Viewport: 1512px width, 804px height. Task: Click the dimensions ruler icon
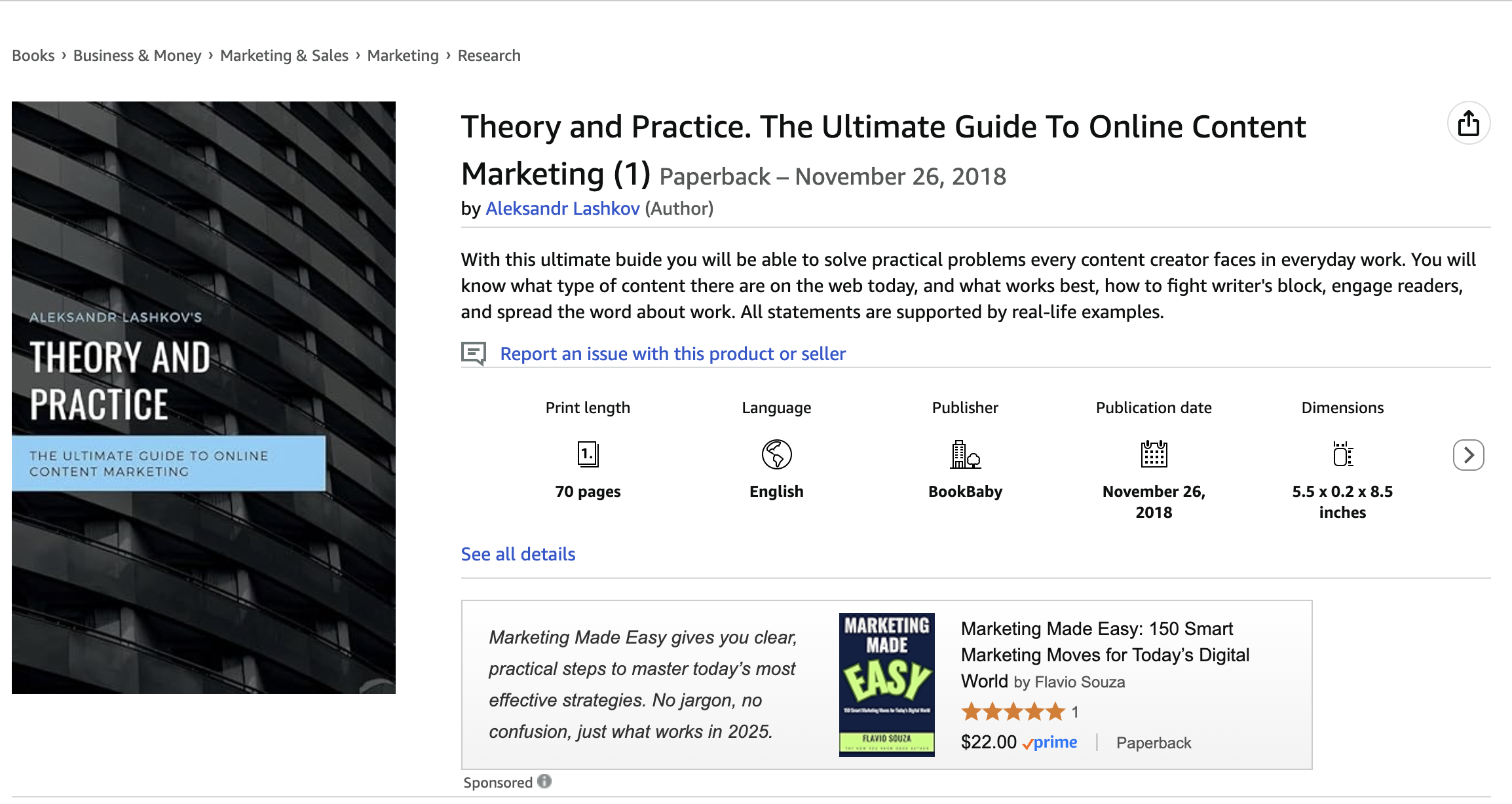point(1342,454)
